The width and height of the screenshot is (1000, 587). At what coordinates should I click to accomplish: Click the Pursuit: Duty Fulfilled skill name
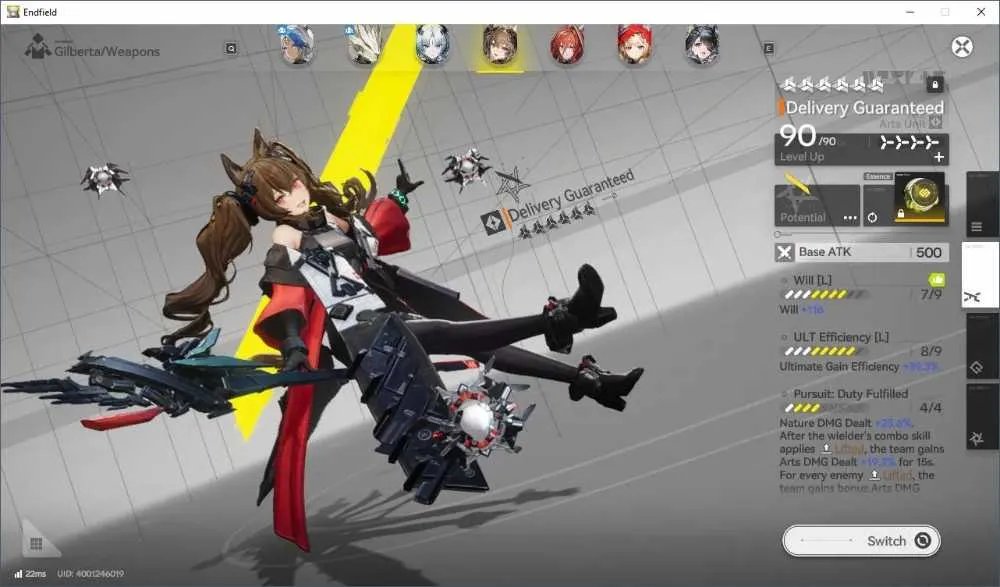tap(850, 394)
